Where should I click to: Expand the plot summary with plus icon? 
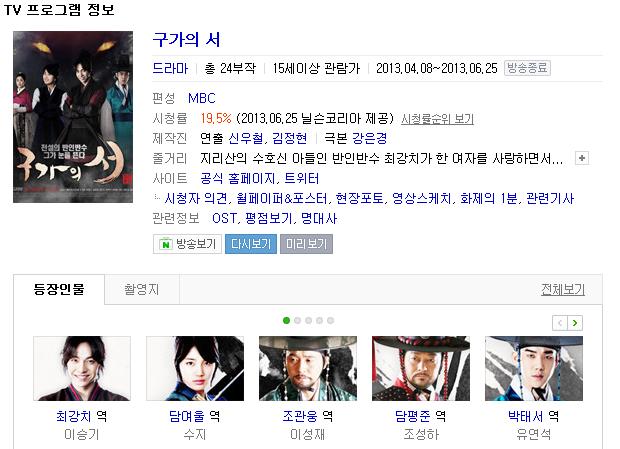coord(582,158)
